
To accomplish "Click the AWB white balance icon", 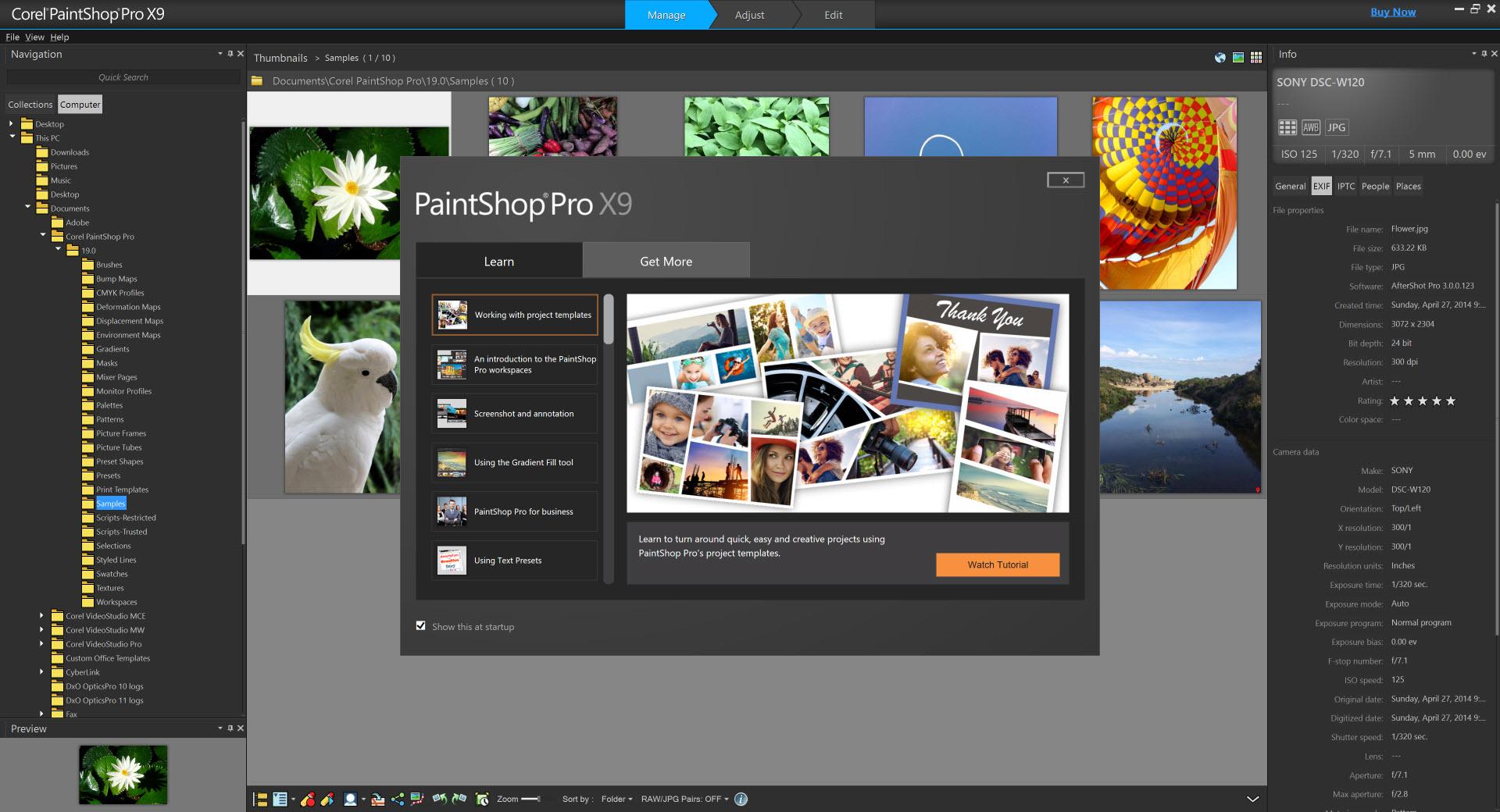I will pyautogui.click(x=1311, y=127).
